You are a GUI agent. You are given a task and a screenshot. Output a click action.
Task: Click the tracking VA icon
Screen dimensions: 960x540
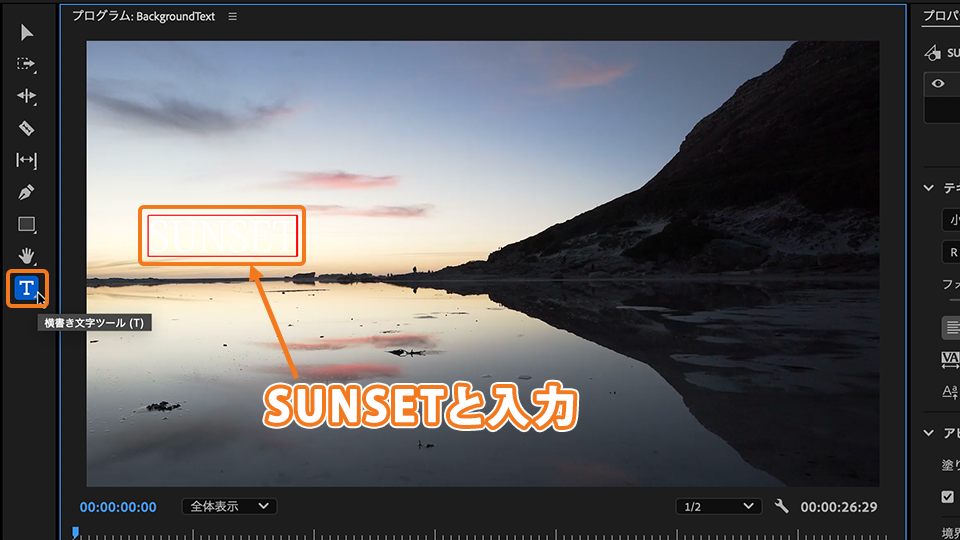coord(950,359)
